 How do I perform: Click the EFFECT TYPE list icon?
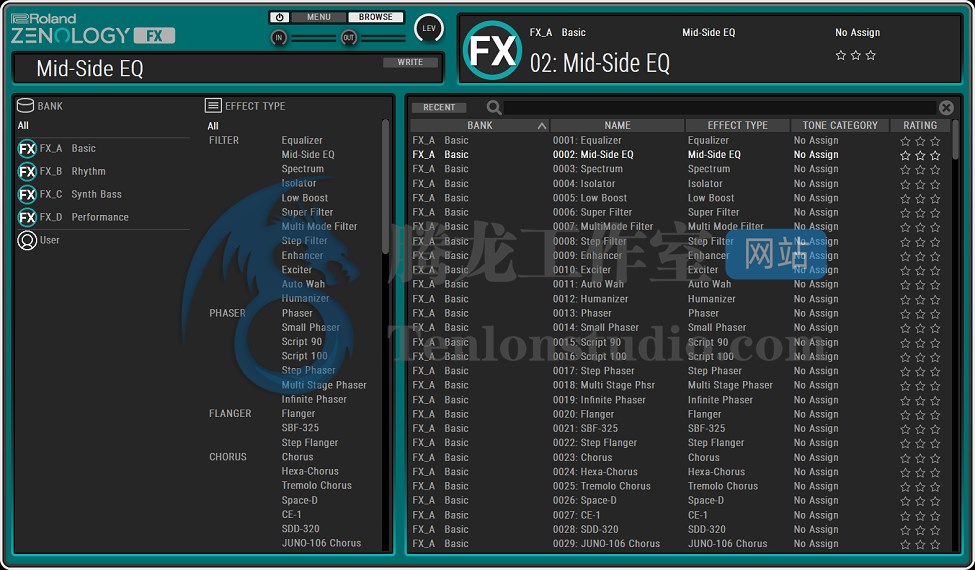pos(213,106)
